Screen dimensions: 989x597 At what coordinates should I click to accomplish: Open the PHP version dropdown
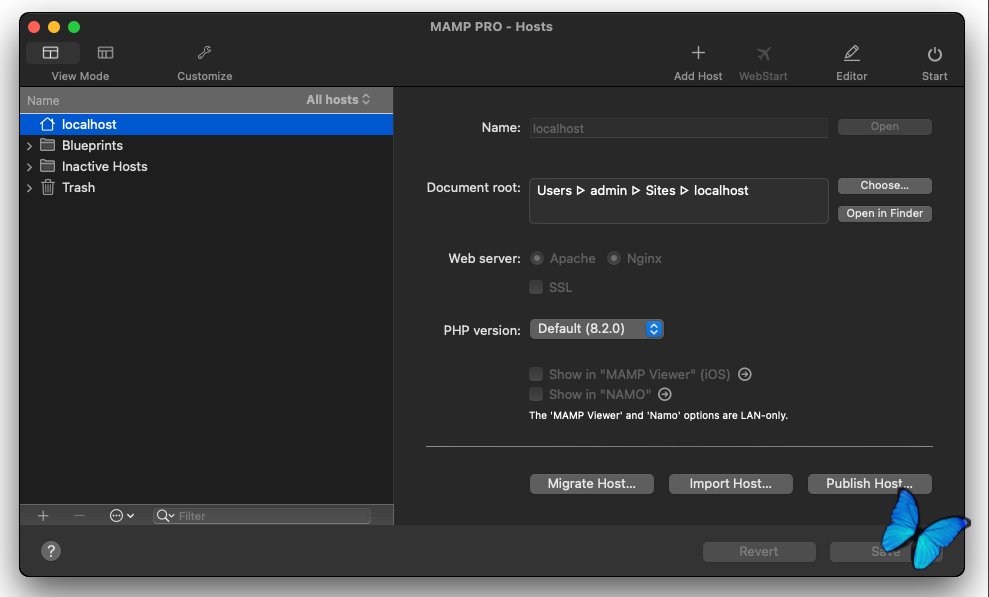click(597, 329)
